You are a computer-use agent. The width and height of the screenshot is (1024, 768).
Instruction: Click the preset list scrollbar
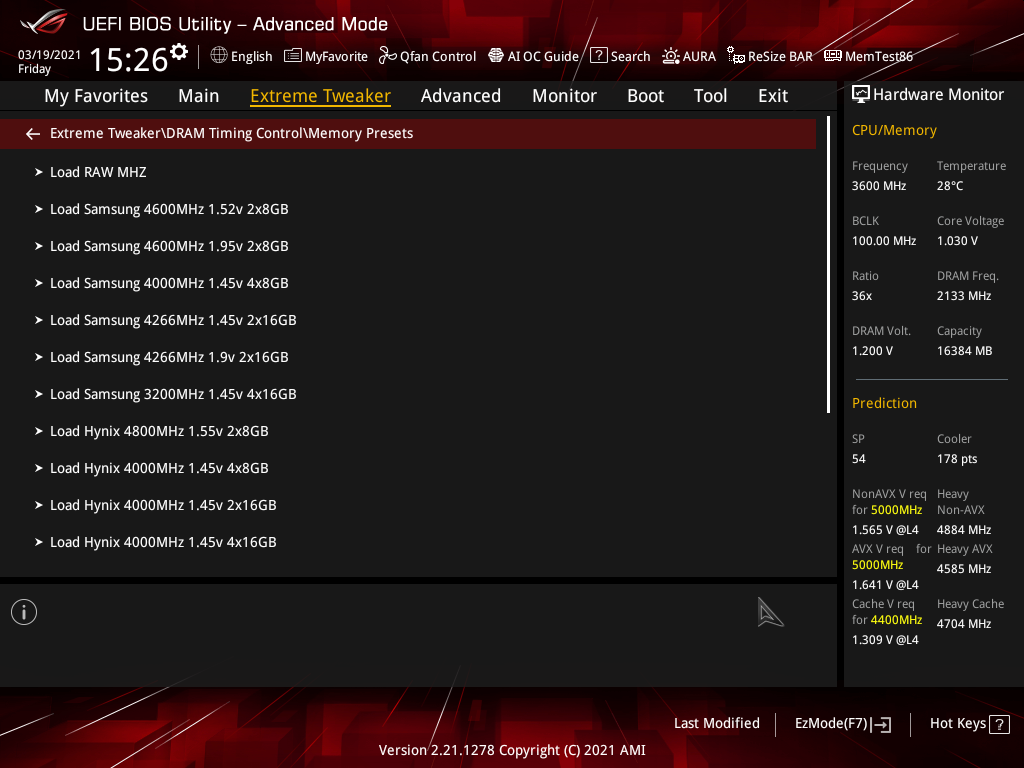pyautogui.click(x=828, y=264)
